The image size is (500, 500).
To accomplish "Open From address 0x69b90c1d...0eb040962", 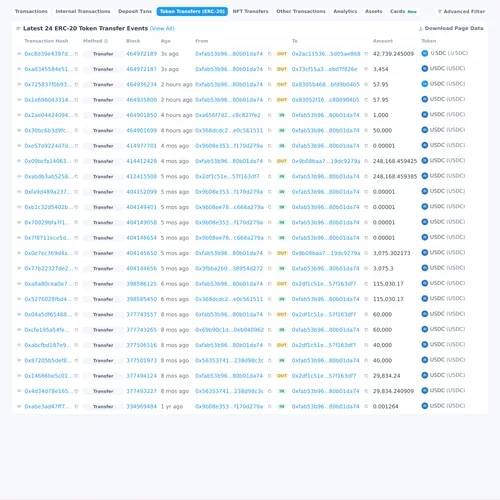I will coord(230,330).
